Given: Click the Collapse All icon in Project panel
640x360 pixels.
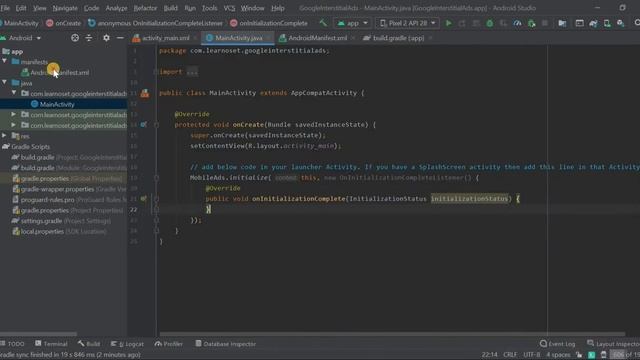Looking at the screenshot, I should (89, 38).
